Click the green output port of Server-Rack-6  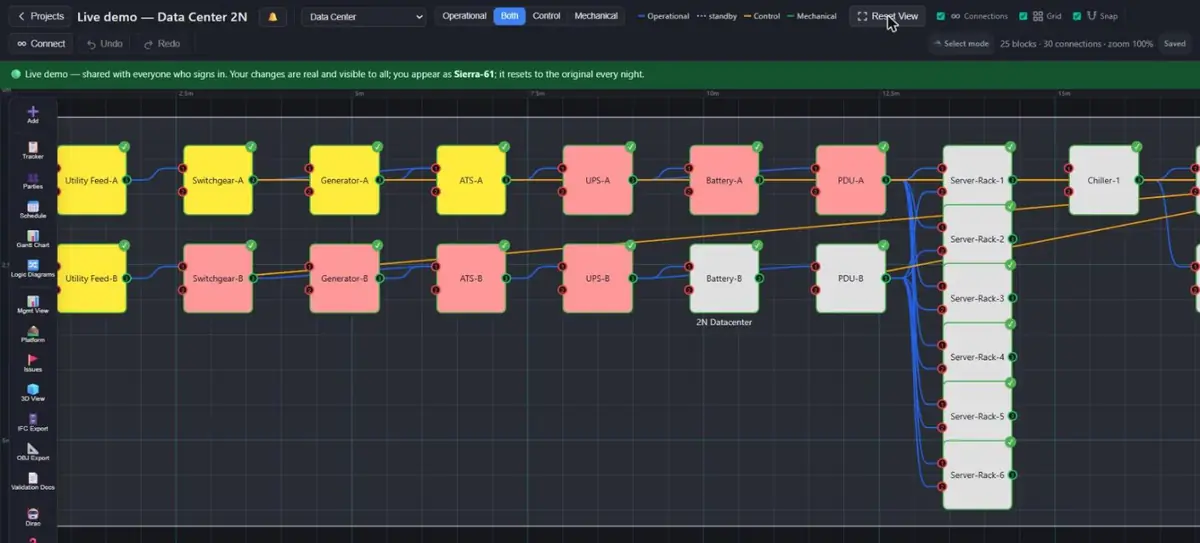pyautogui.click(x=1012, y=475)
